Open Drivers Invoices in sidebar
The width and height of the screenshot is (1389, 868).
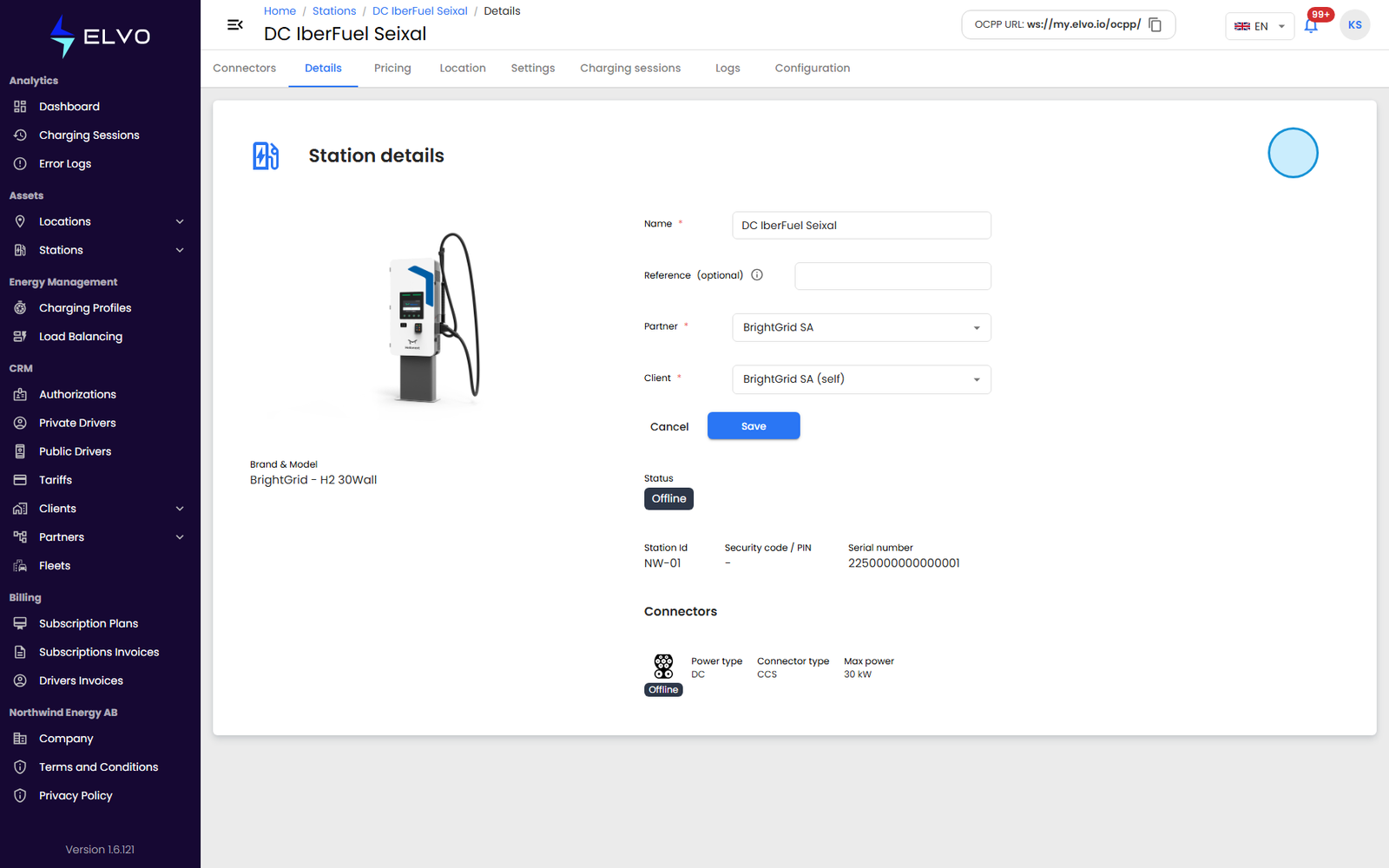[81, 681]
